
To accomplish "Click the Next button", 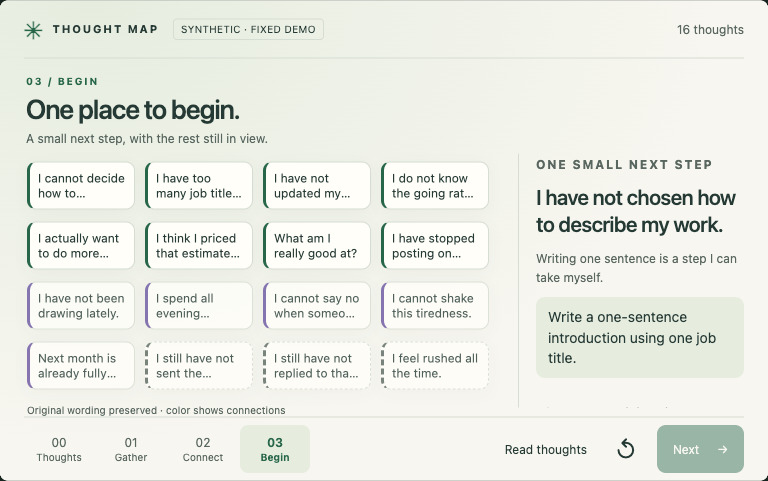I will (700, 449).
